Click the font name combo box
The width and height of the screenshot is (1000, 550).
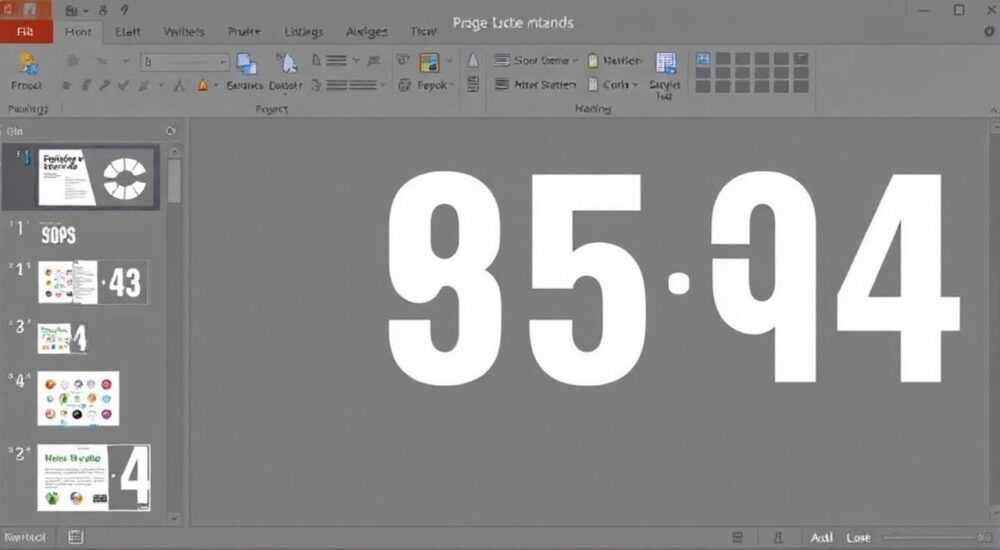tap(185, 62)
